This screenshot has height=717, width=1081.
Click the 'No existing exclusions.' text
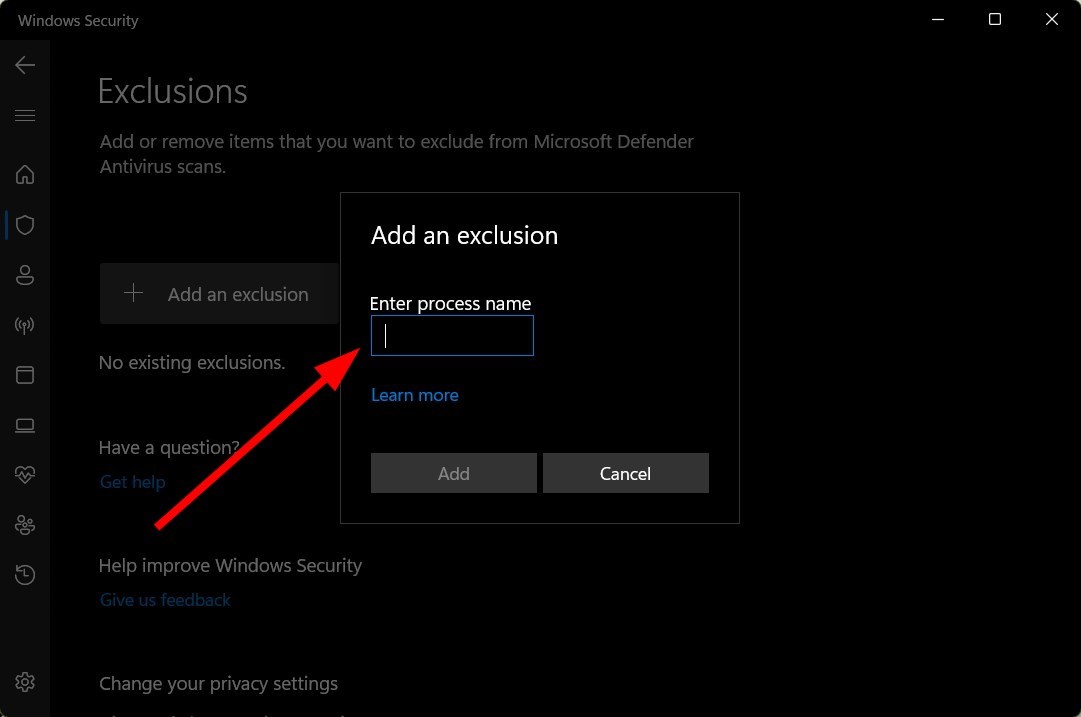coord(192,363)
